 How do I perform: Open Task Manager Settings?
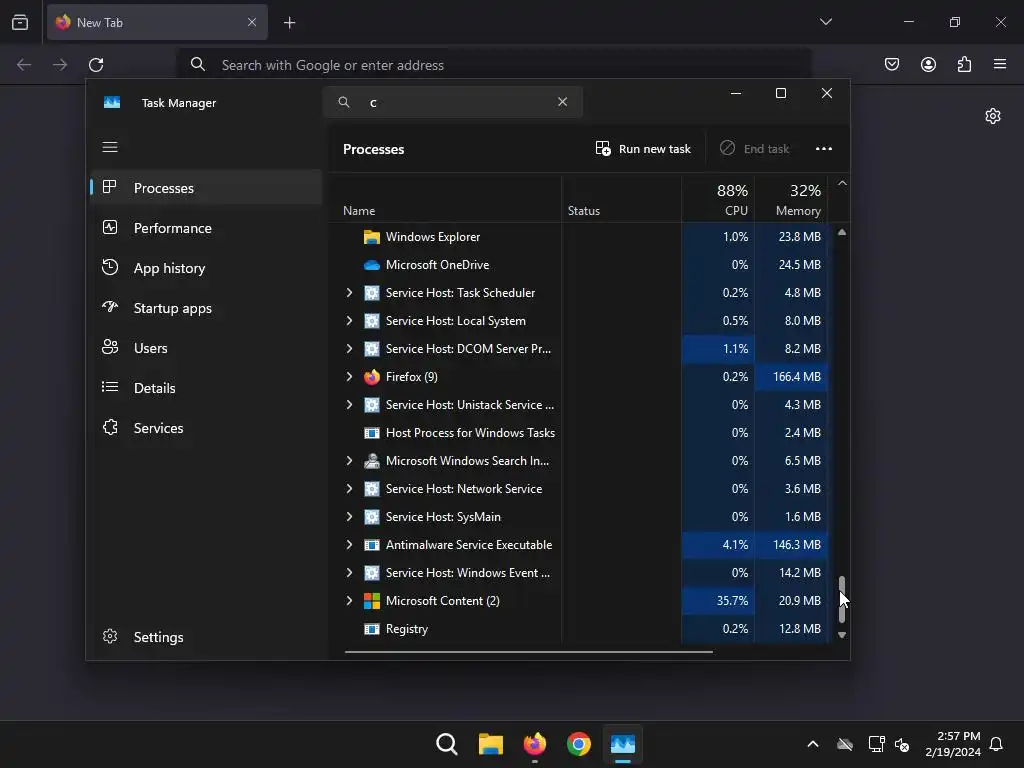tap(206, 637)
